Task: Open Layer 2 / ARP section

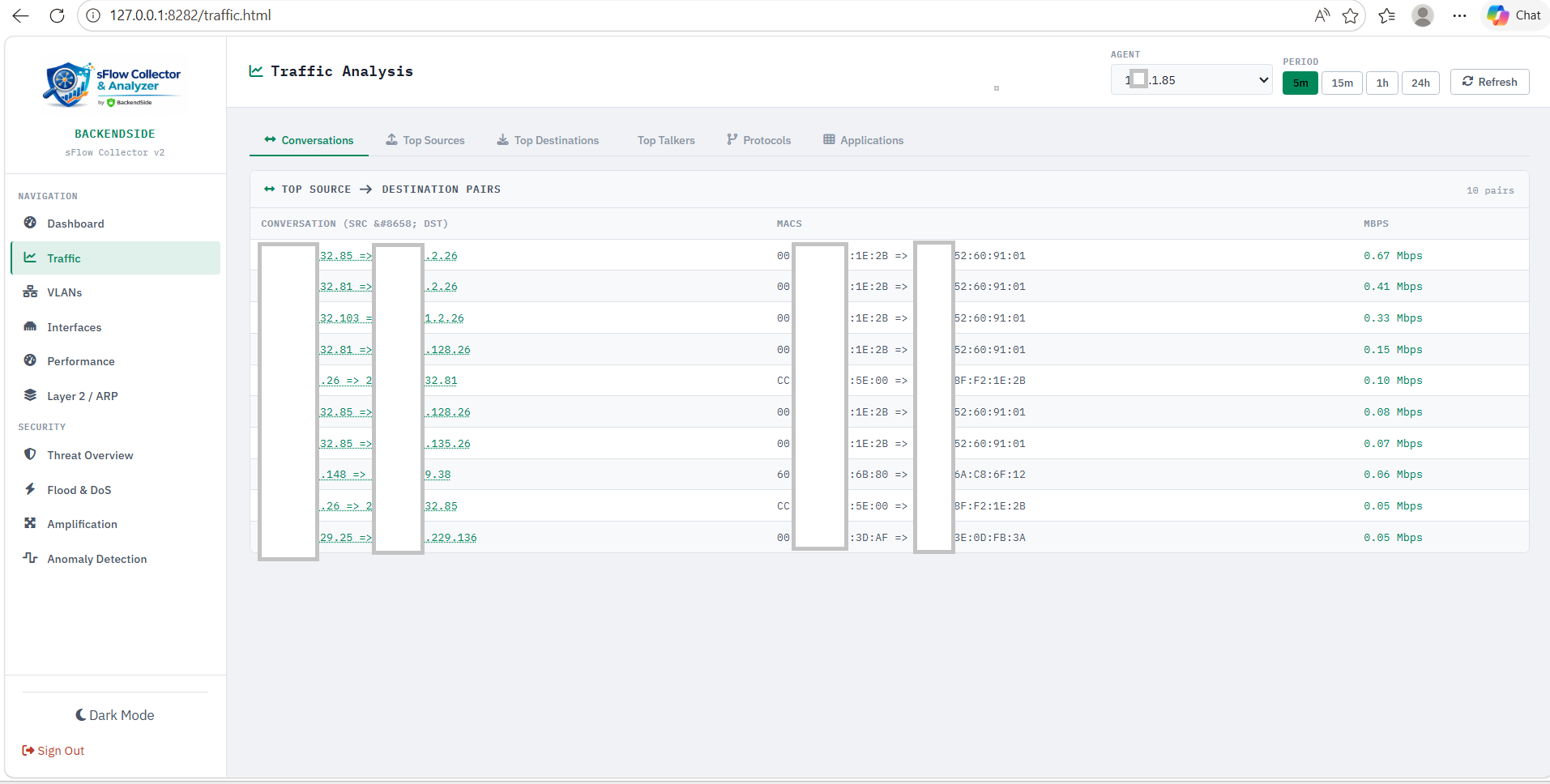Action: tap(81, 395)
